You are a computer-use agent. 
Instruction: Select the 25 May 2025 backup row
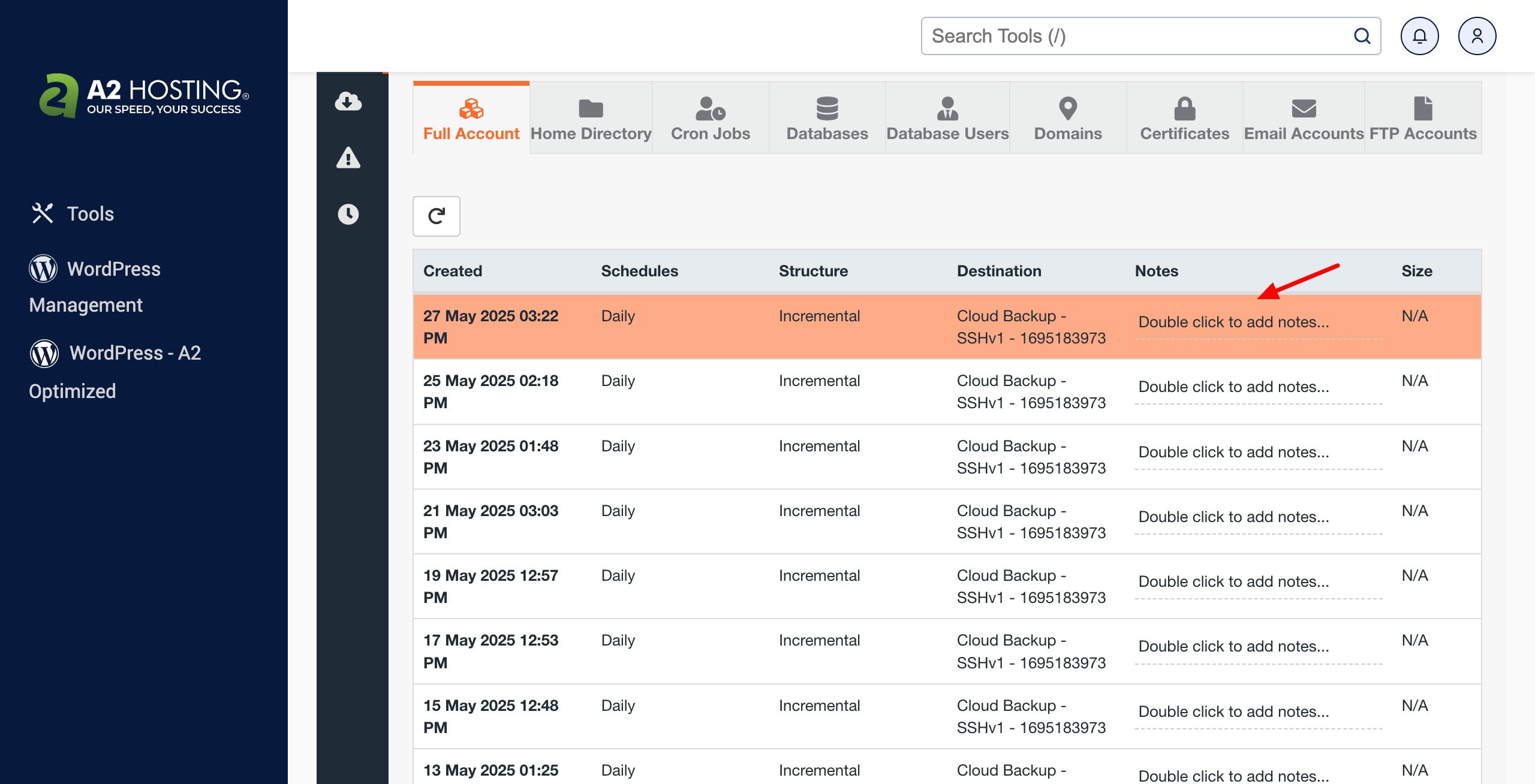point(779,391)
